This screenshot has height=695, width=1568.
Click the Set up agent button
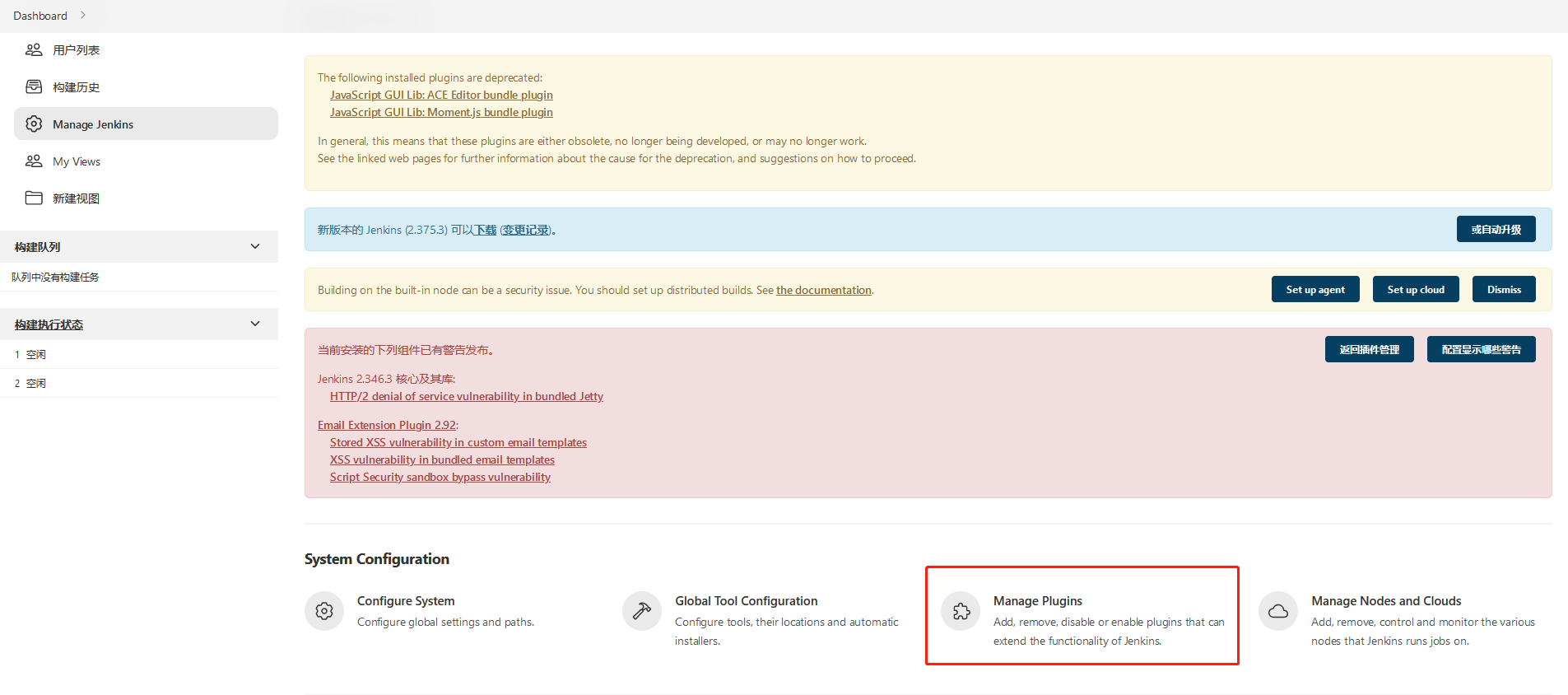pyautogui.click(x=1315, y=289)
